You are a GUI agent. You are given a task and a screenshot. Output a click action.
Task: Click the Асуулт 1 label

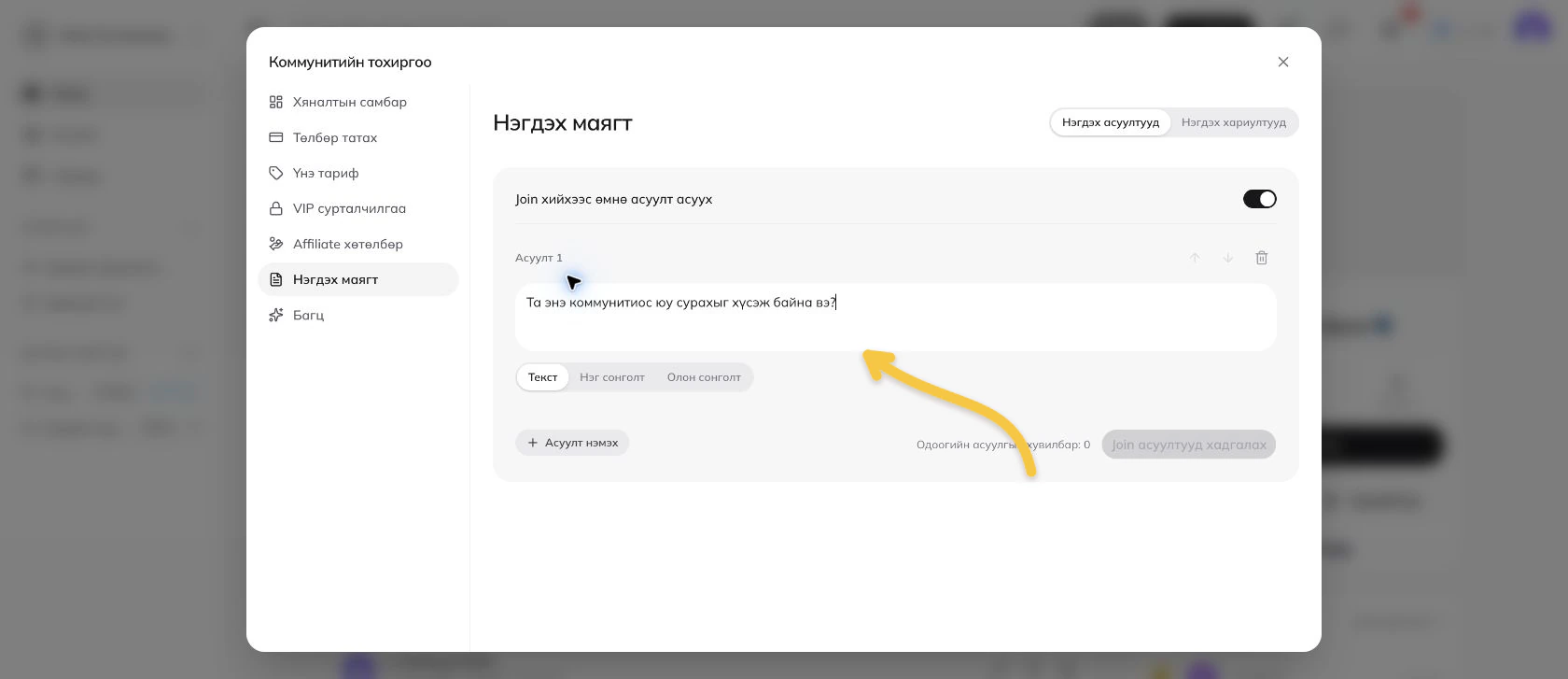point(539,258)
